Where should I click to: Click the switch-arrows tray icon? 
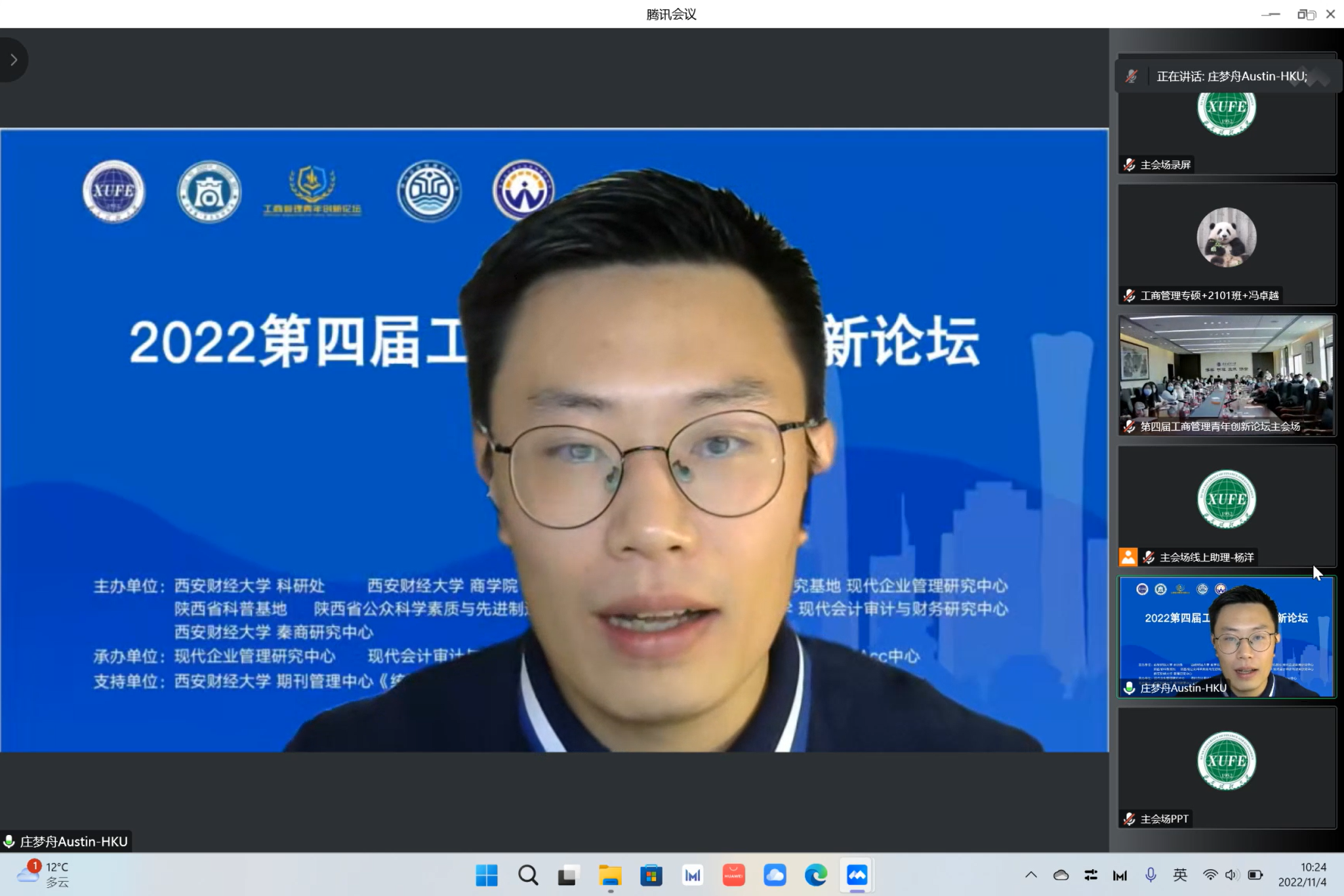(x=1091, y=875)
